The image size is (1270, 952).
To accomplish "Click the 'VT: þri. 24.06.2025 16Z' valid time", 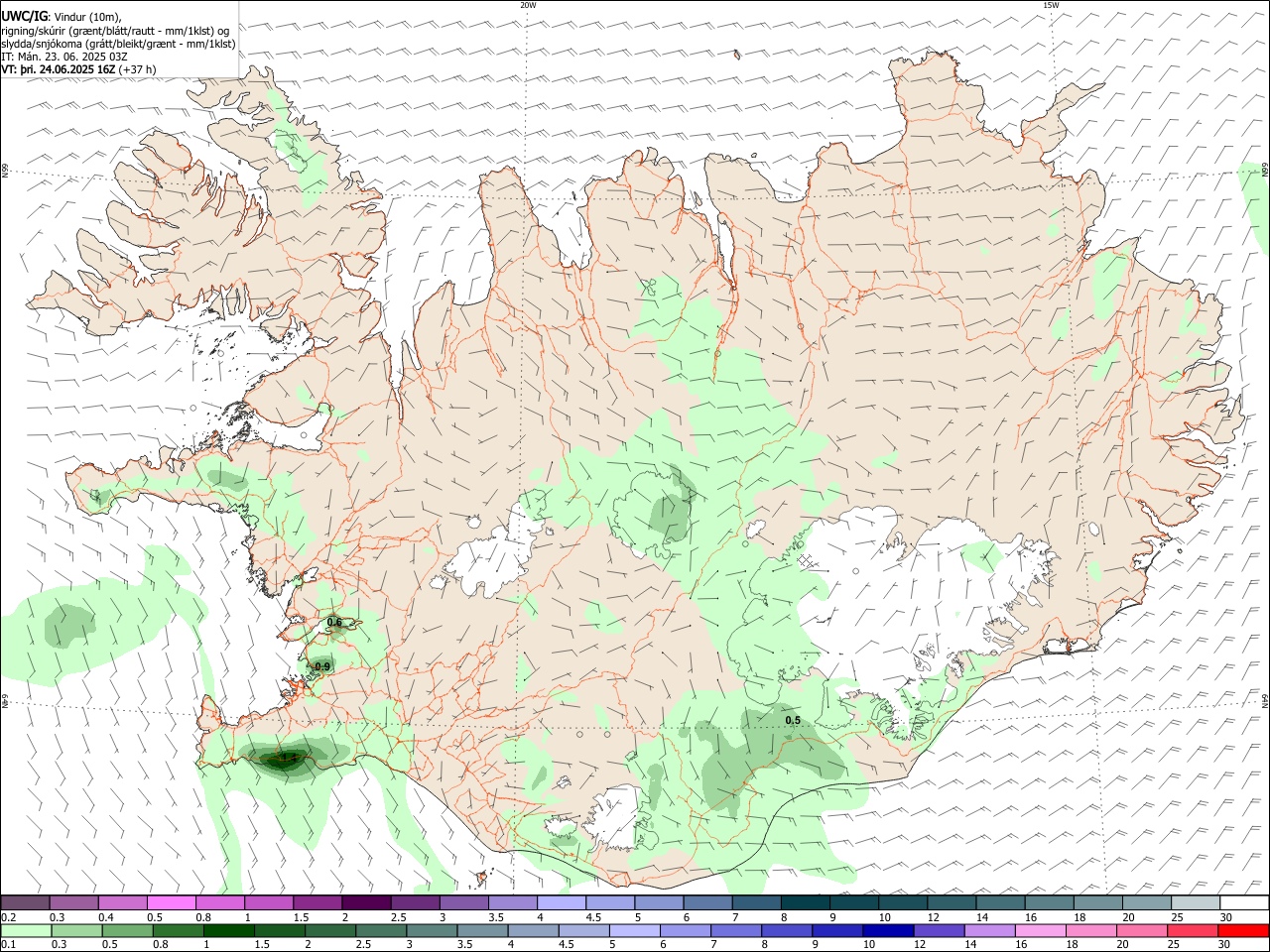I will click(x=59, y=69).
